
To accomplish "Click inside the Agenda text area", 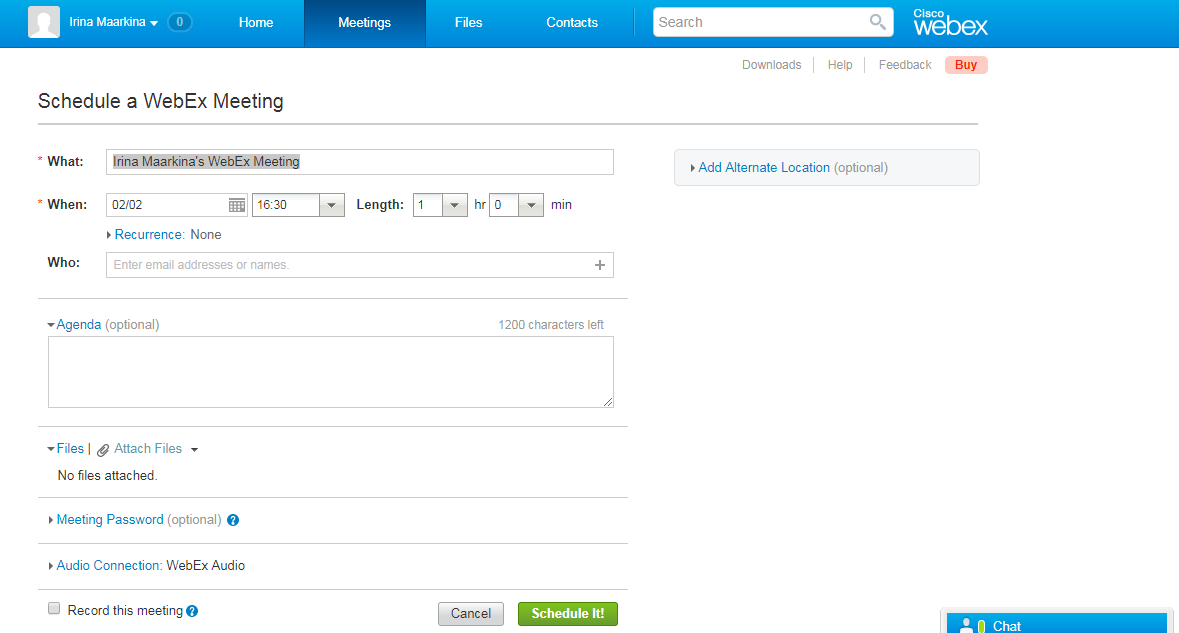I will pos(330,370).
